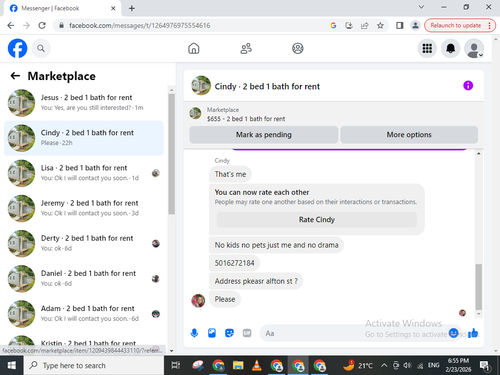This screenshot has height=375, width=500.
Task: Open conversation information purple icon
Action: coord(468,86)
